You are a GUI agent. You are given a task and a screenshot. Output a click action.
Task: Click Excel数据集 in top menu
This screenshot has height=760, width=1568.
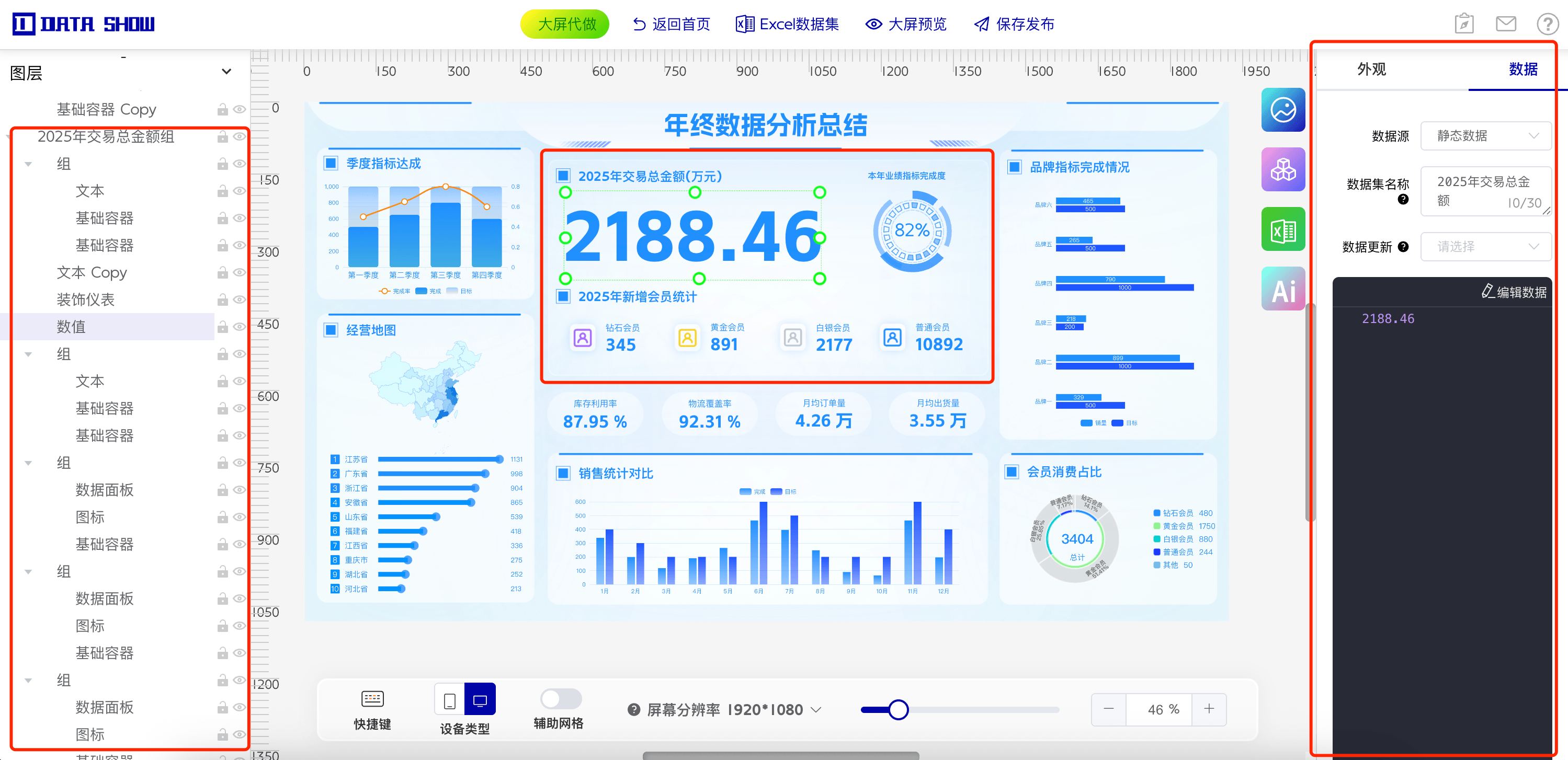click(787, 25)
